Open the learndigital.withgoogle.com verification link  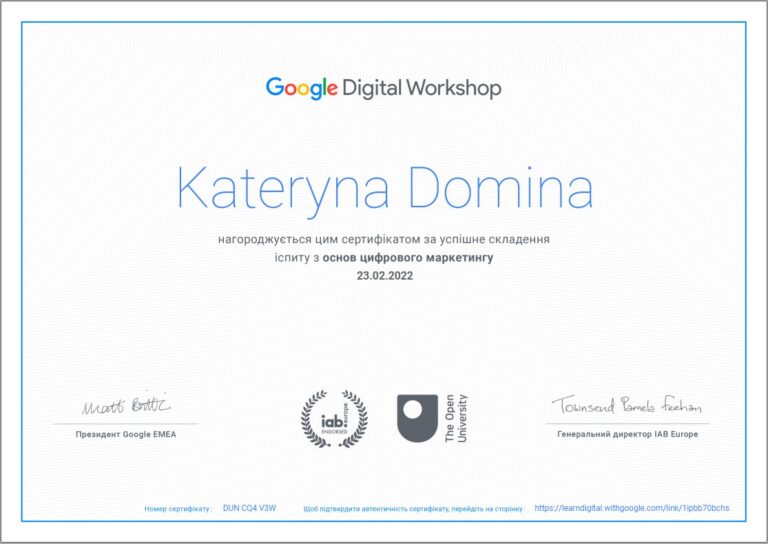(632, 508)
